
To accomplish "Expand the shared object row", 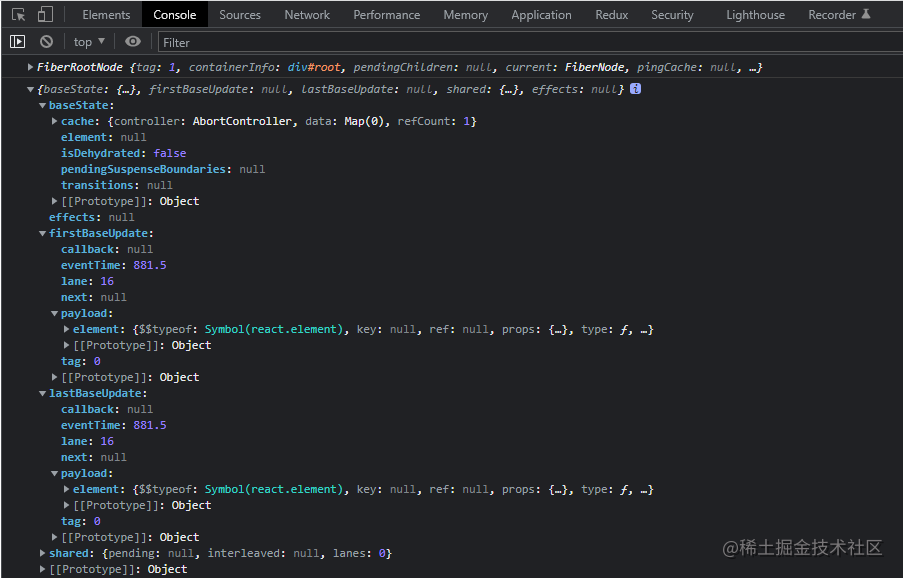I will point(42,553).
